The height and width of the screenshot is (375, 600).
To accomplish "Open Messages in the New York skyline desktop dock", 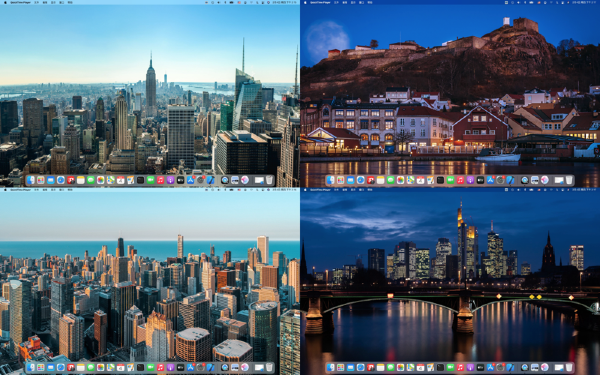I will (91, 180).
